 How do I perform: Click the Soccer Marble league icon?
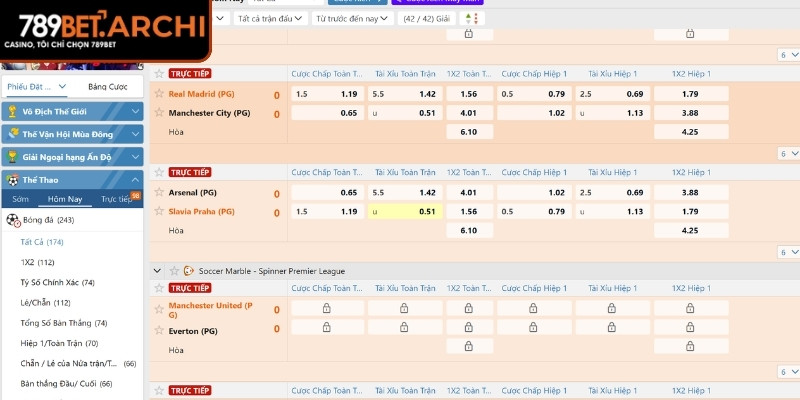click(188, 270)
